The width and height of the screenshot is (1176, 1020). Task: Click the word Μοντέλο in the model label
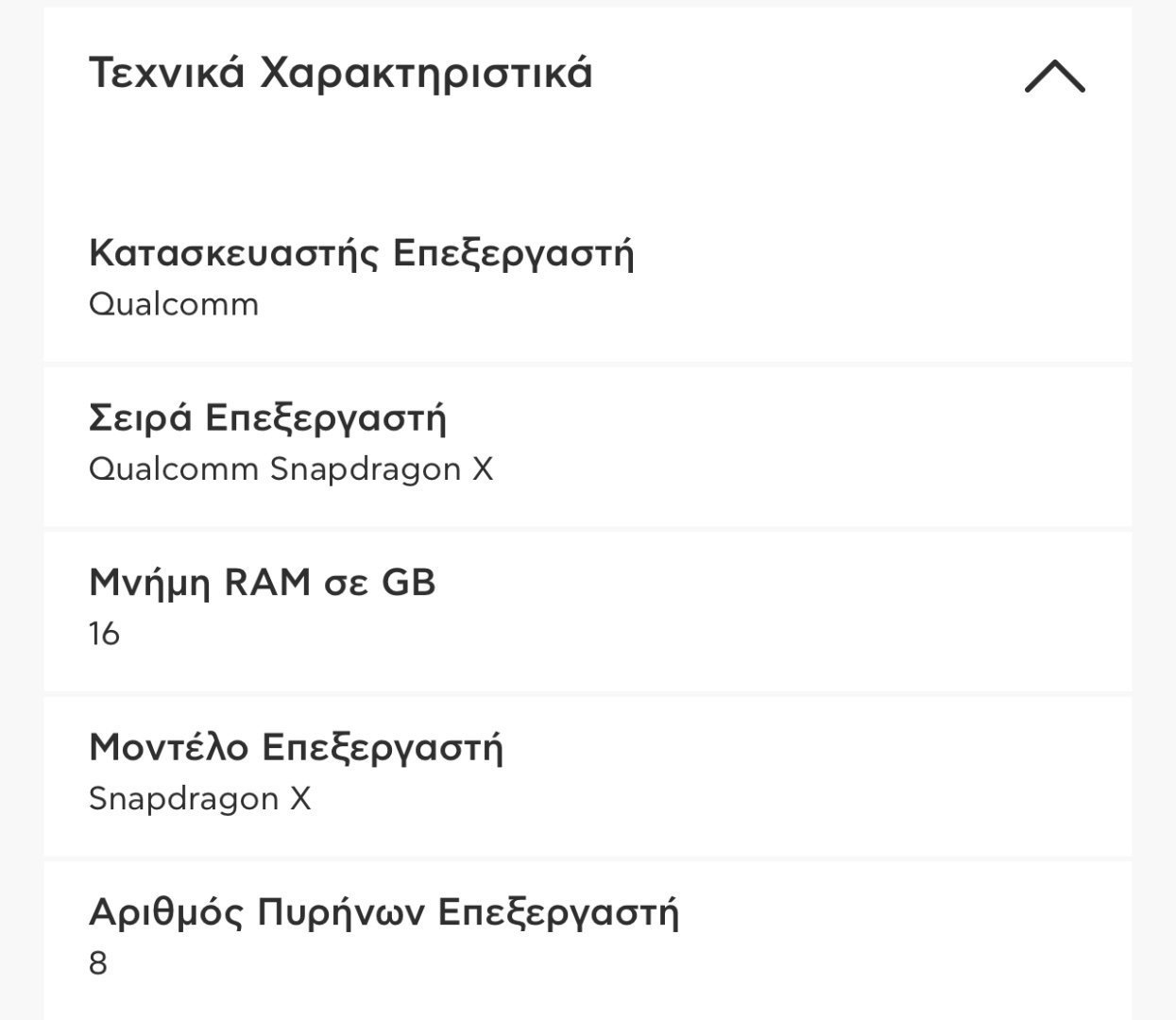tap(168, 746)
